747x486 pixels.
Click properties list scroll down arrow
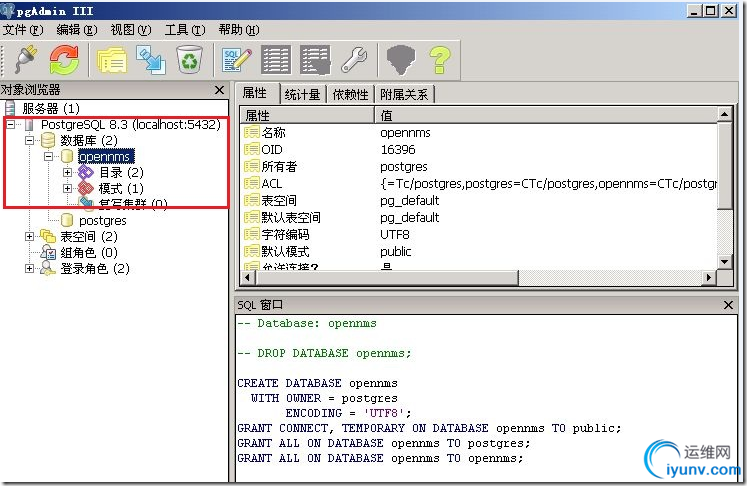click(x=725, y=262)
